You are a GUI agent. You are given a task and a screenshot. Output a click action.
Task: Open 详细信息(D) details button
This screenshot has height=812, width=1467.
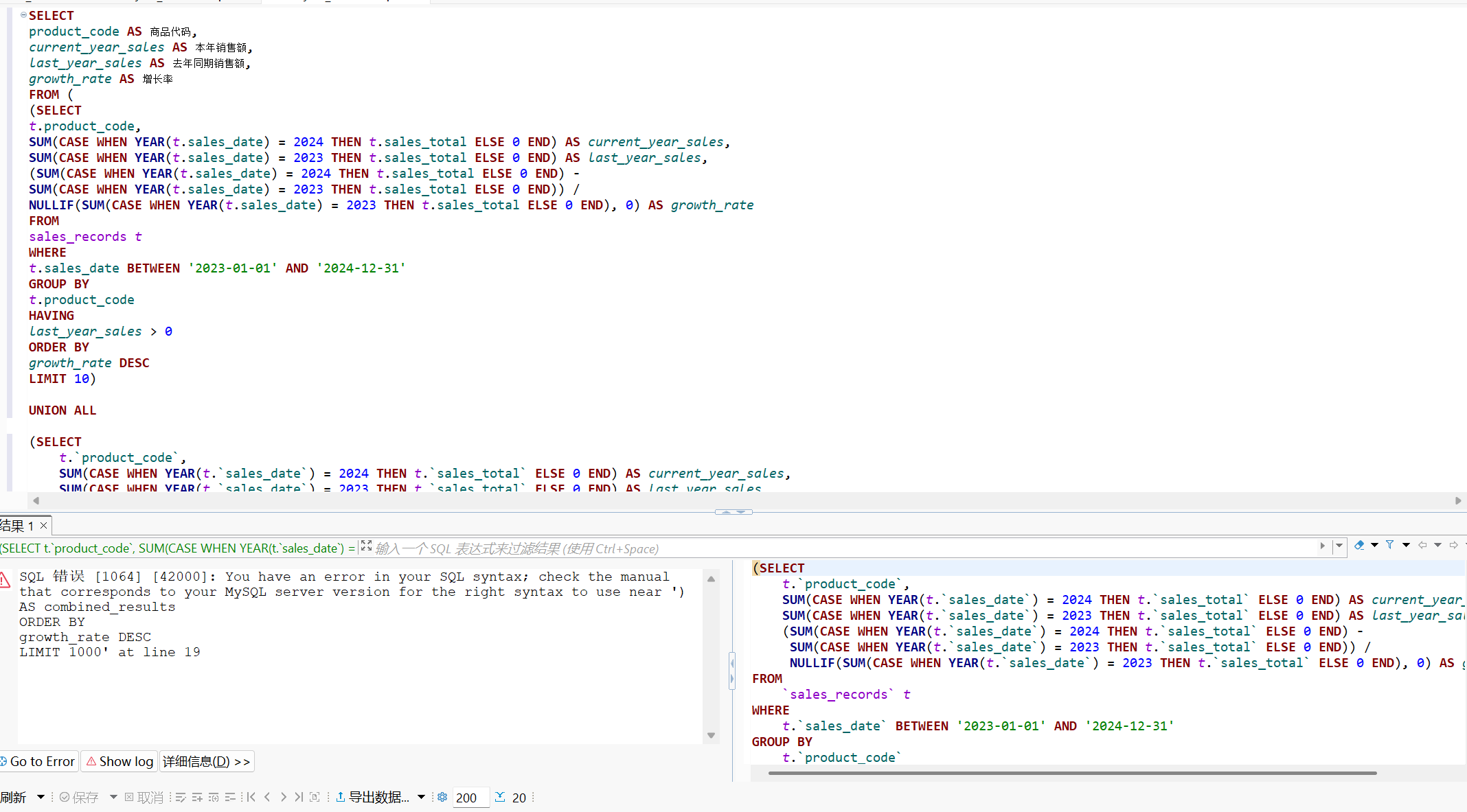206,761
